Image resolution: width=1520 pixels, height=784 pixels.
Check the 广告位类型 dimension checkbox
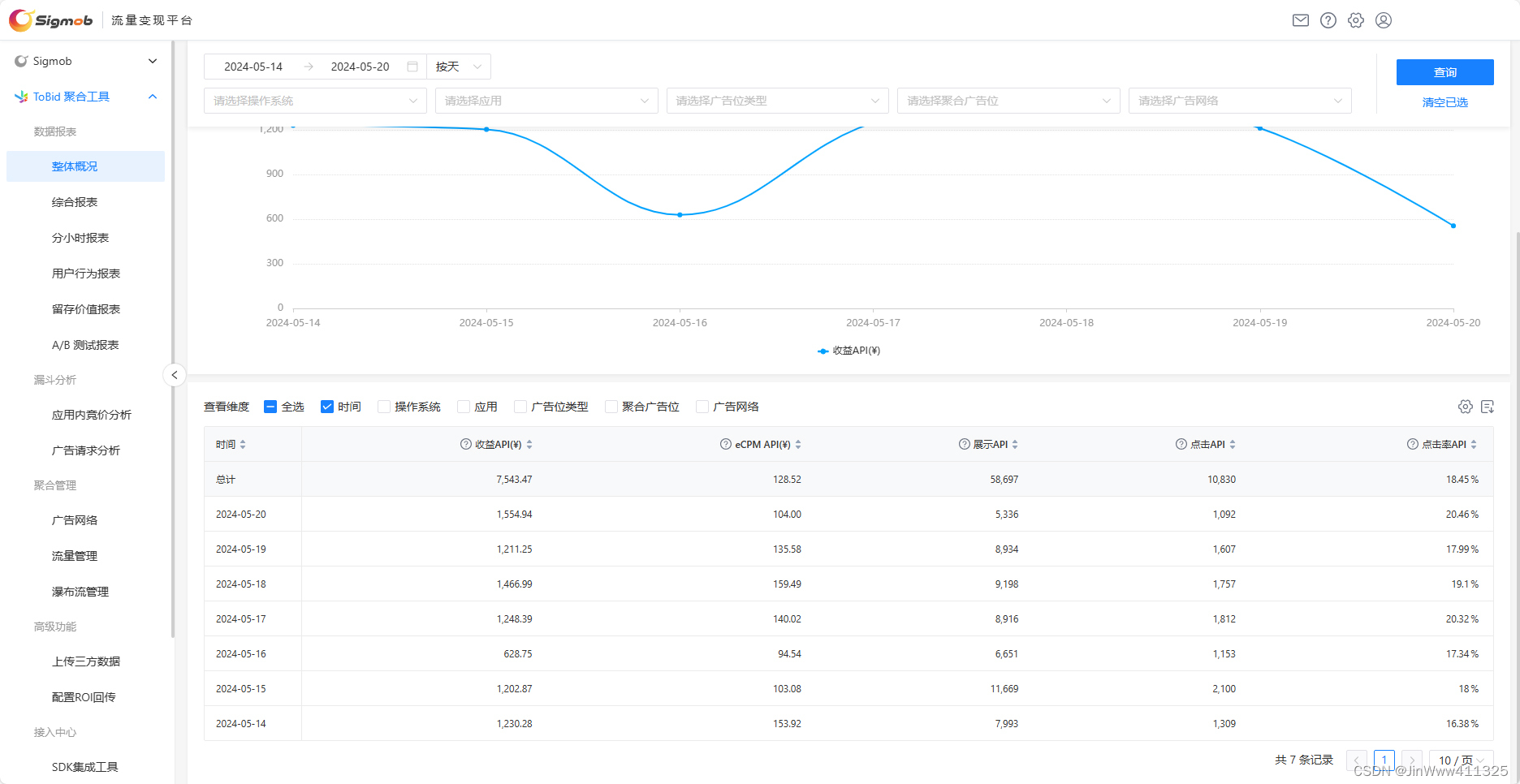click(x=520, y=407)
